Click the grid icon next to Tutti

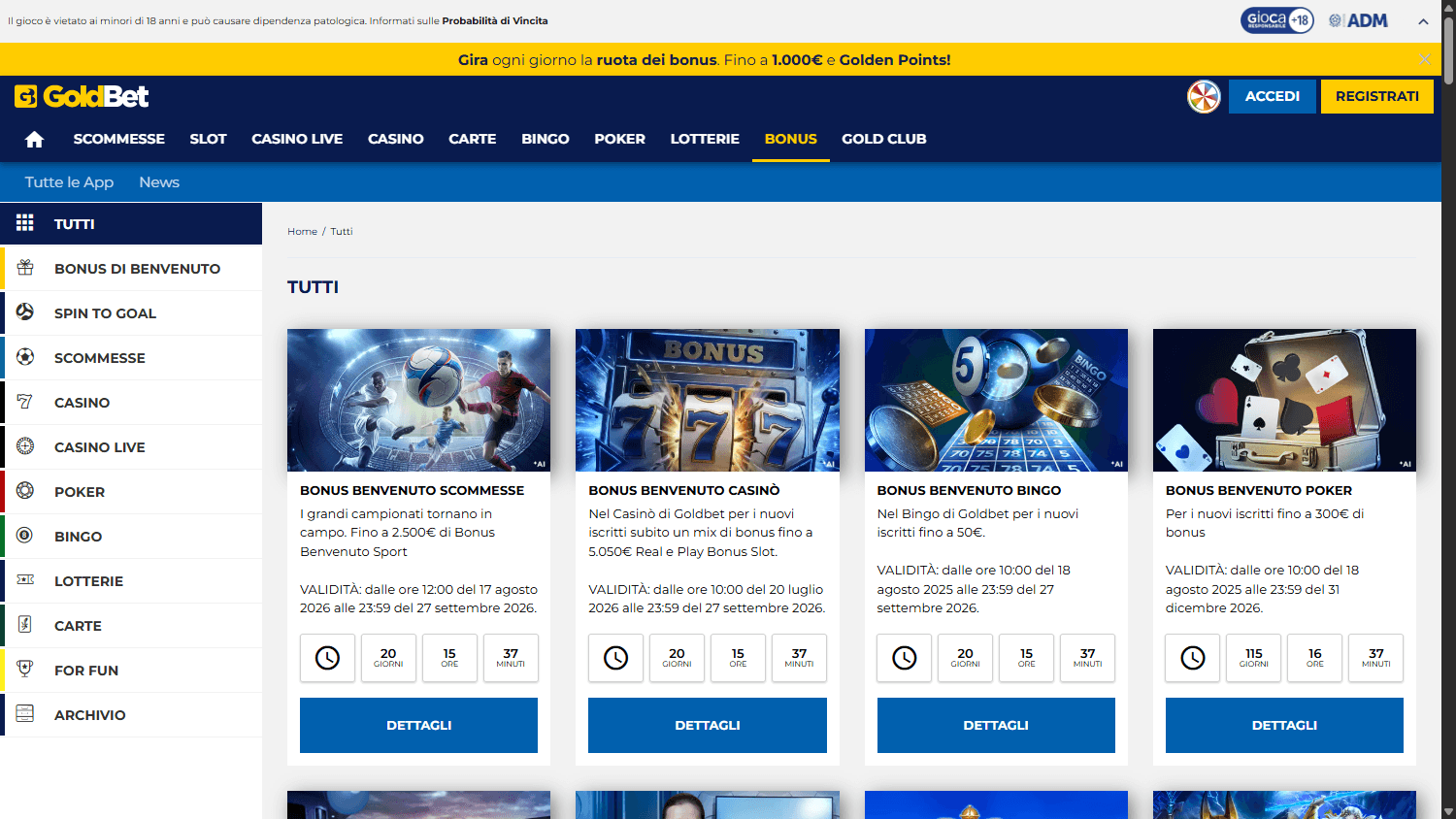(x=25, y=223)
